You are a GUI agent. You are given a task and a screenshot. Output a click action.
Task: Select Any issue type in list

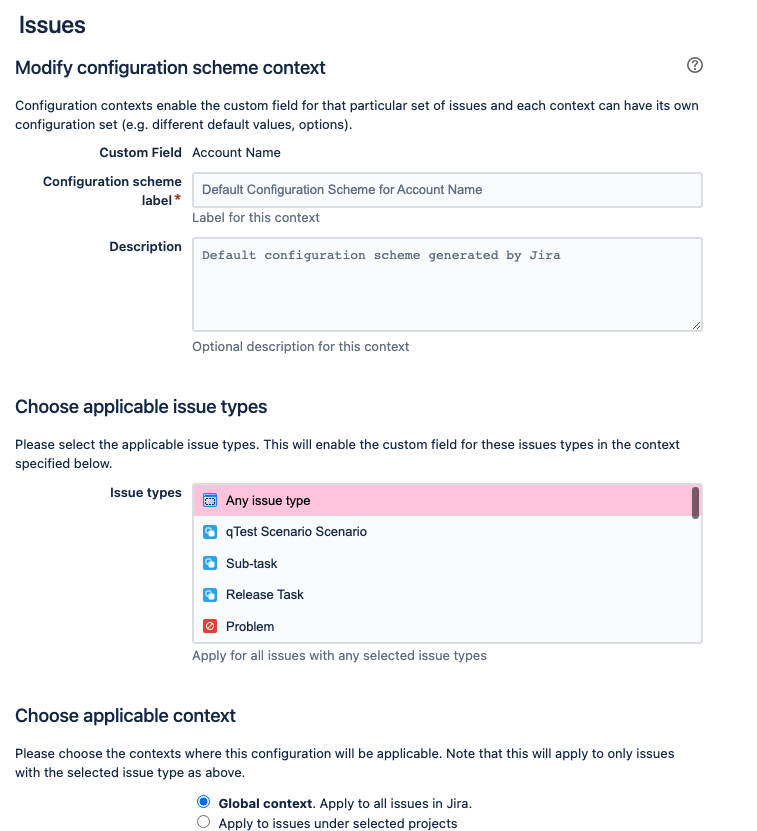point(443,500)
